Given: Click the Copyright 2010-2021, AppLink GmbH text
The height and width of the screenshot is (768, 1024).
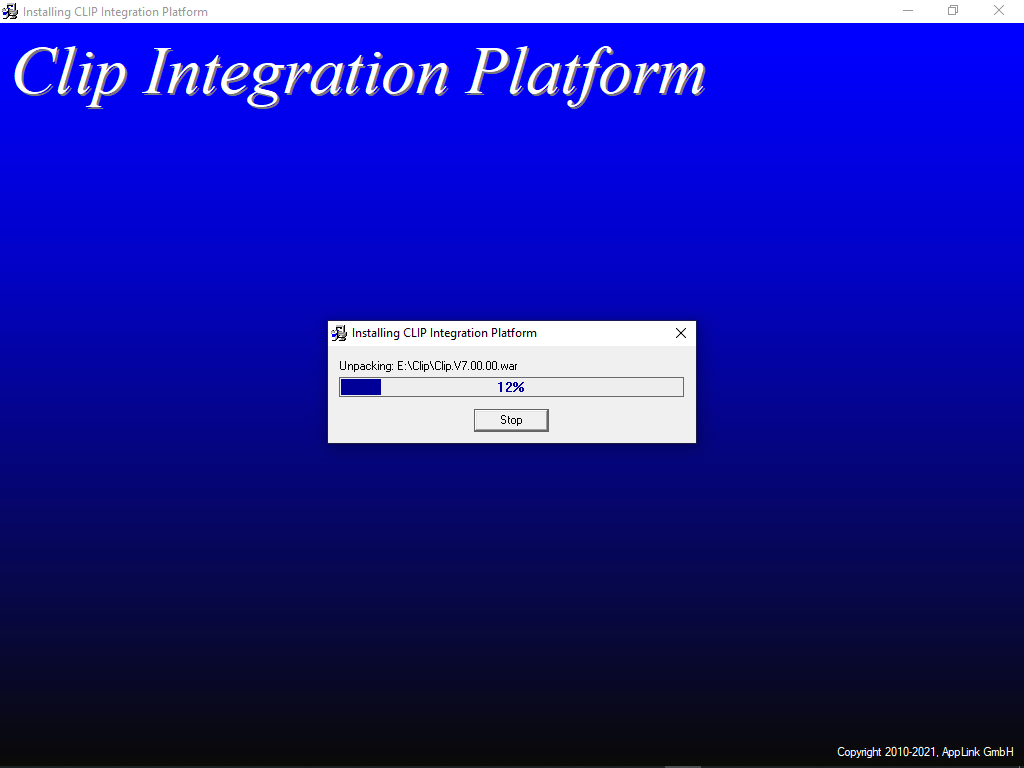Looking at the screenshot, I should point(925,752).
